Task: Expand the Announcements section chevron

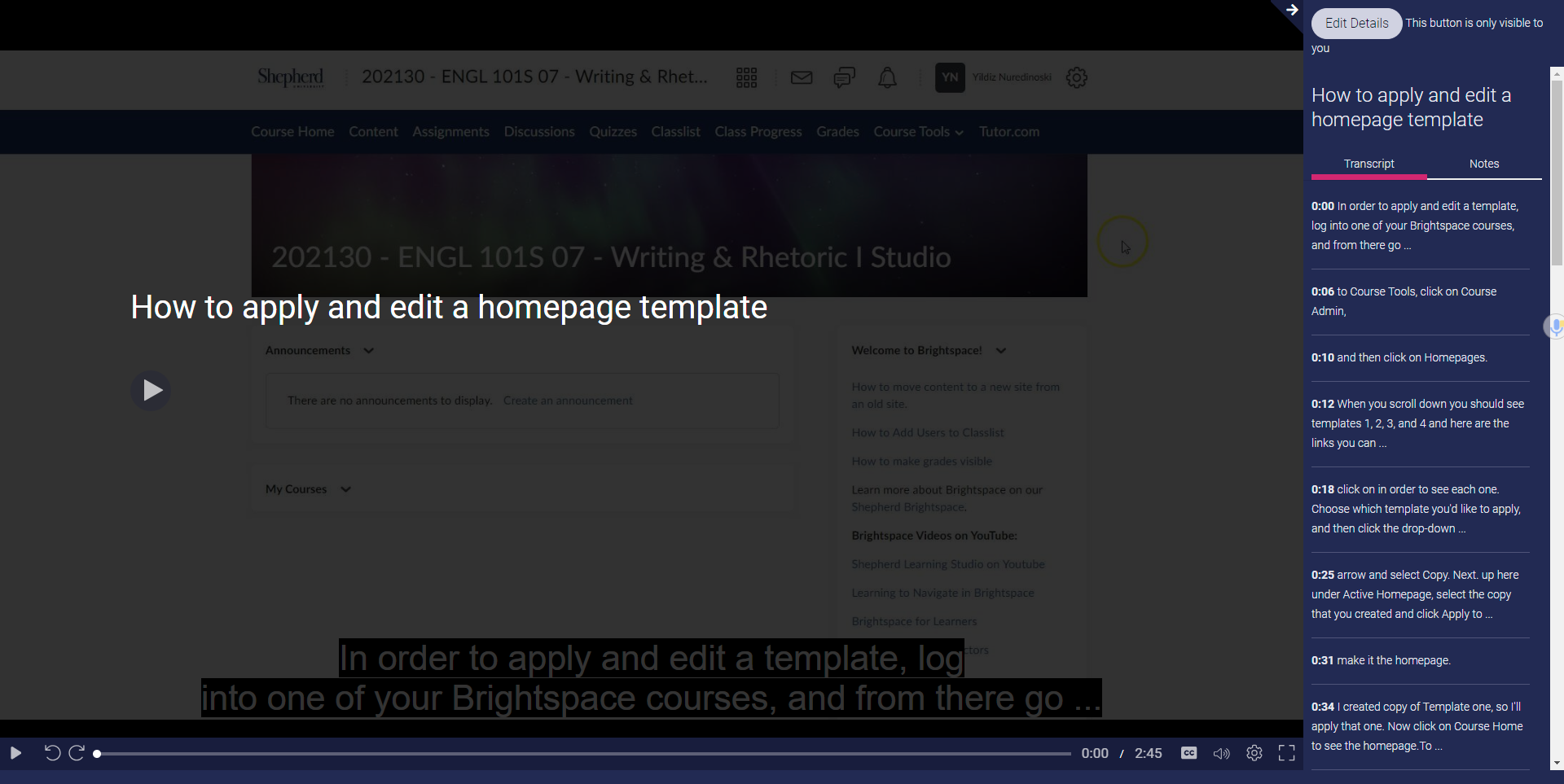Action: [x=367, y=350]
